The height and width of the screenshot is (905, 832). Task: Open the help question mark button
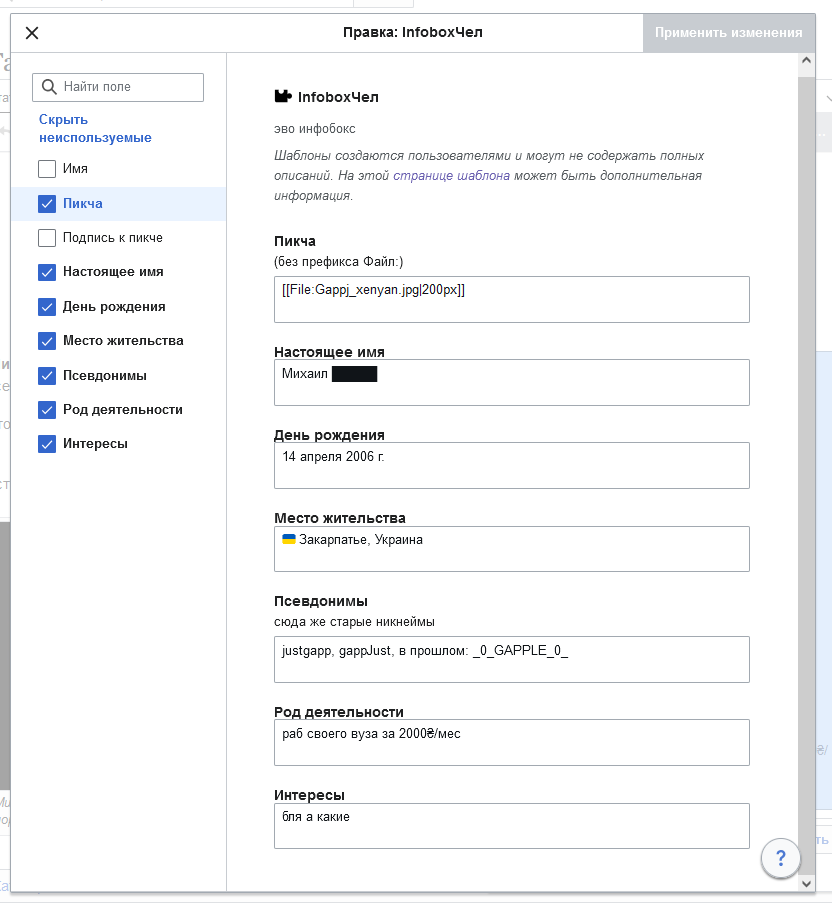coord(781,857)
